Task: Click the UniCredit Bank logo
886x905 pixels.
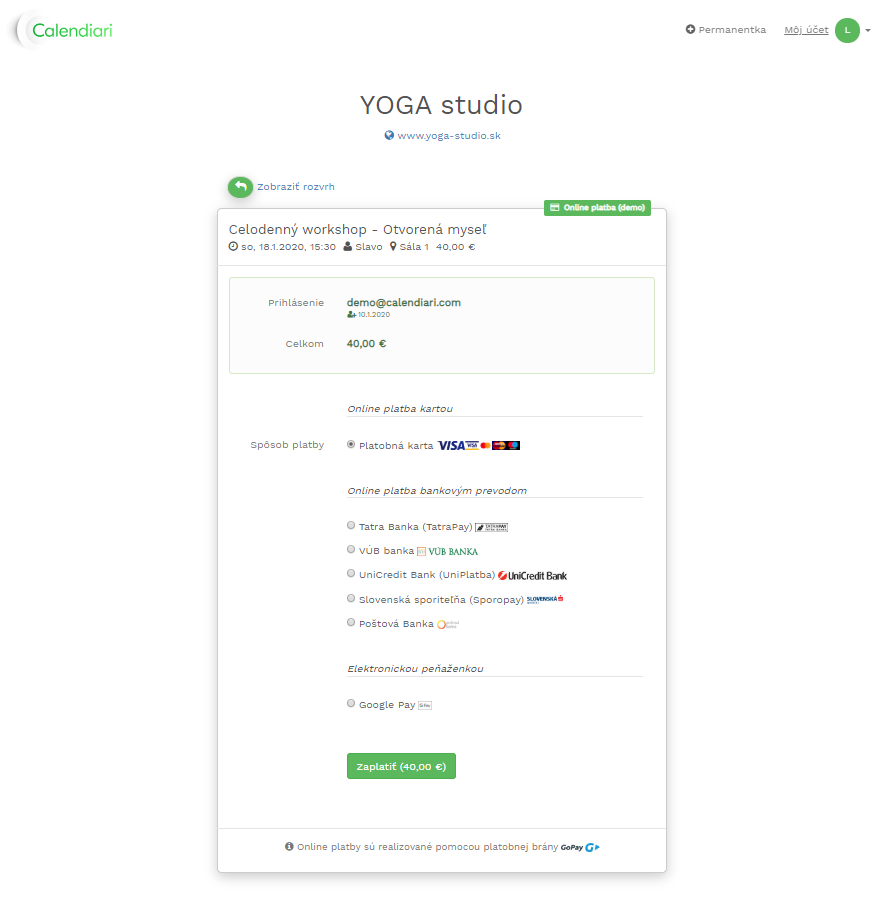Action: pyautogui.click(x=532, y=575)
